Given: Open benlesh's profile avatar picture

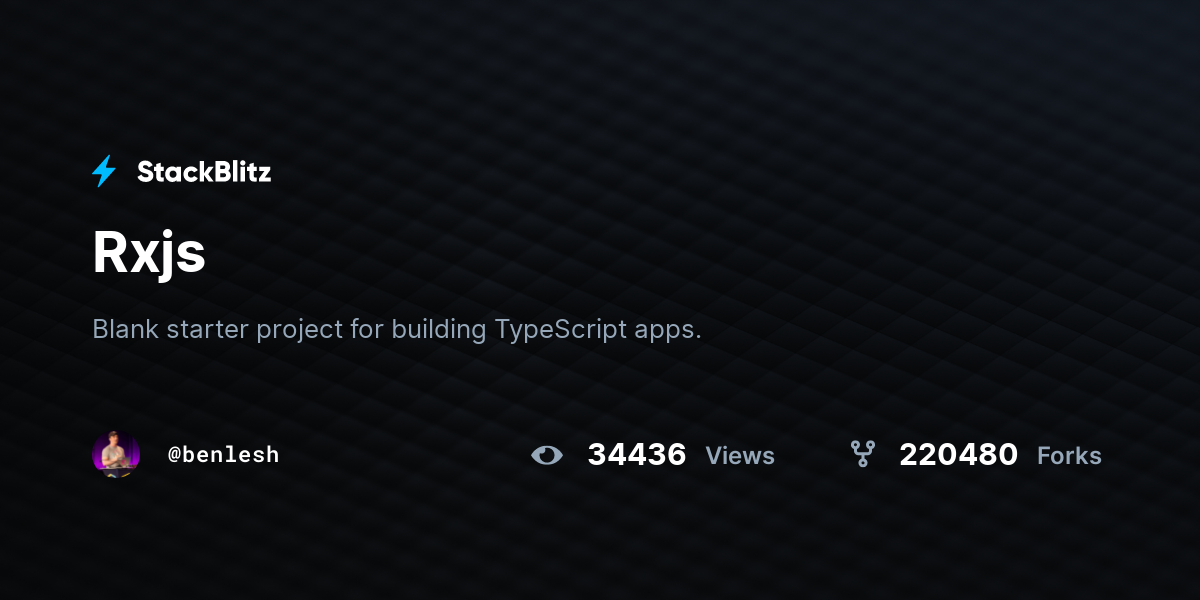Looking at the screenshot, I should (x=116, y=454).
